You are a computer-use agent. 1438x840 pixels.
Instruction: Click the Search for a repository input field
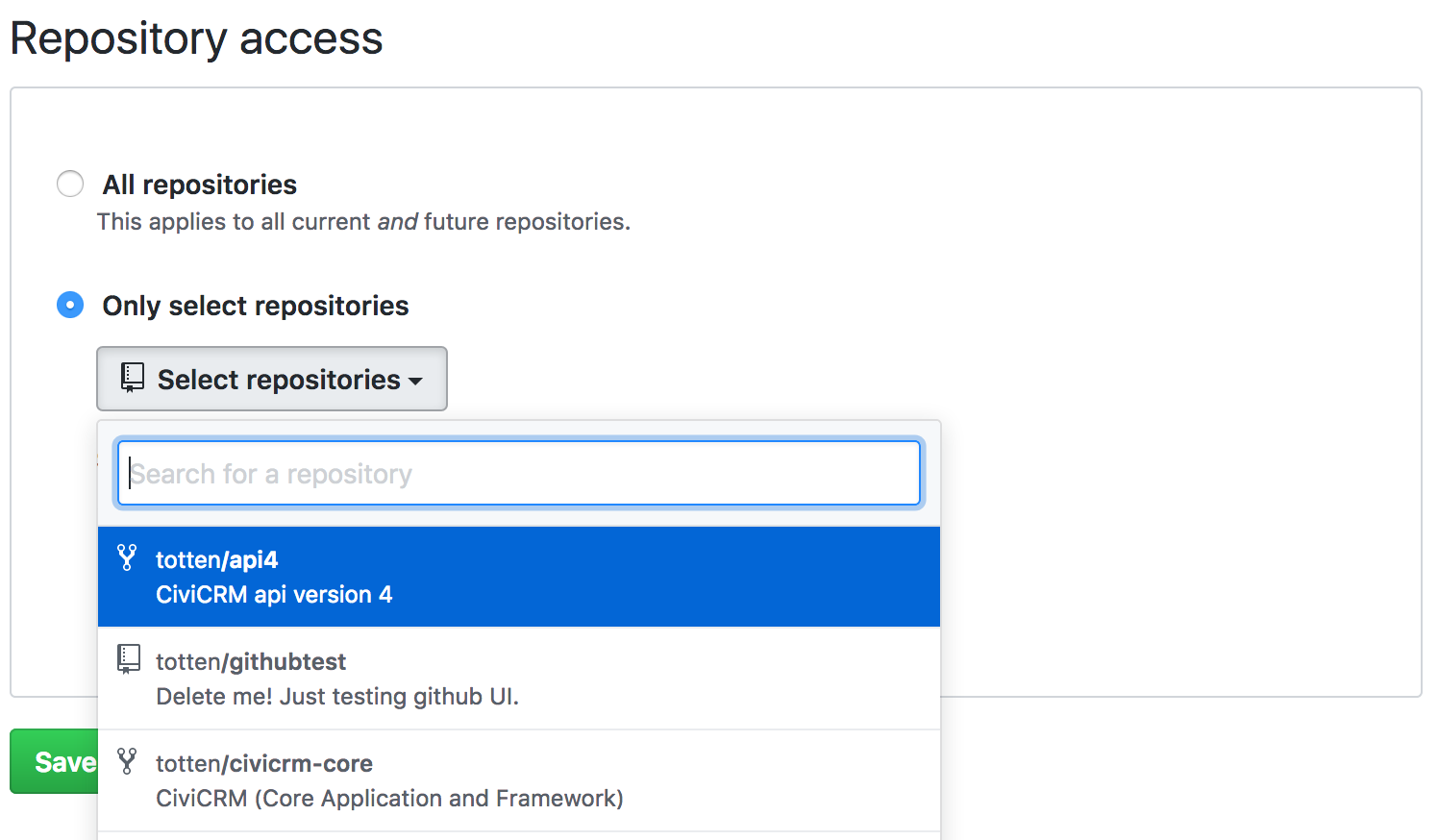click(519, 473)
